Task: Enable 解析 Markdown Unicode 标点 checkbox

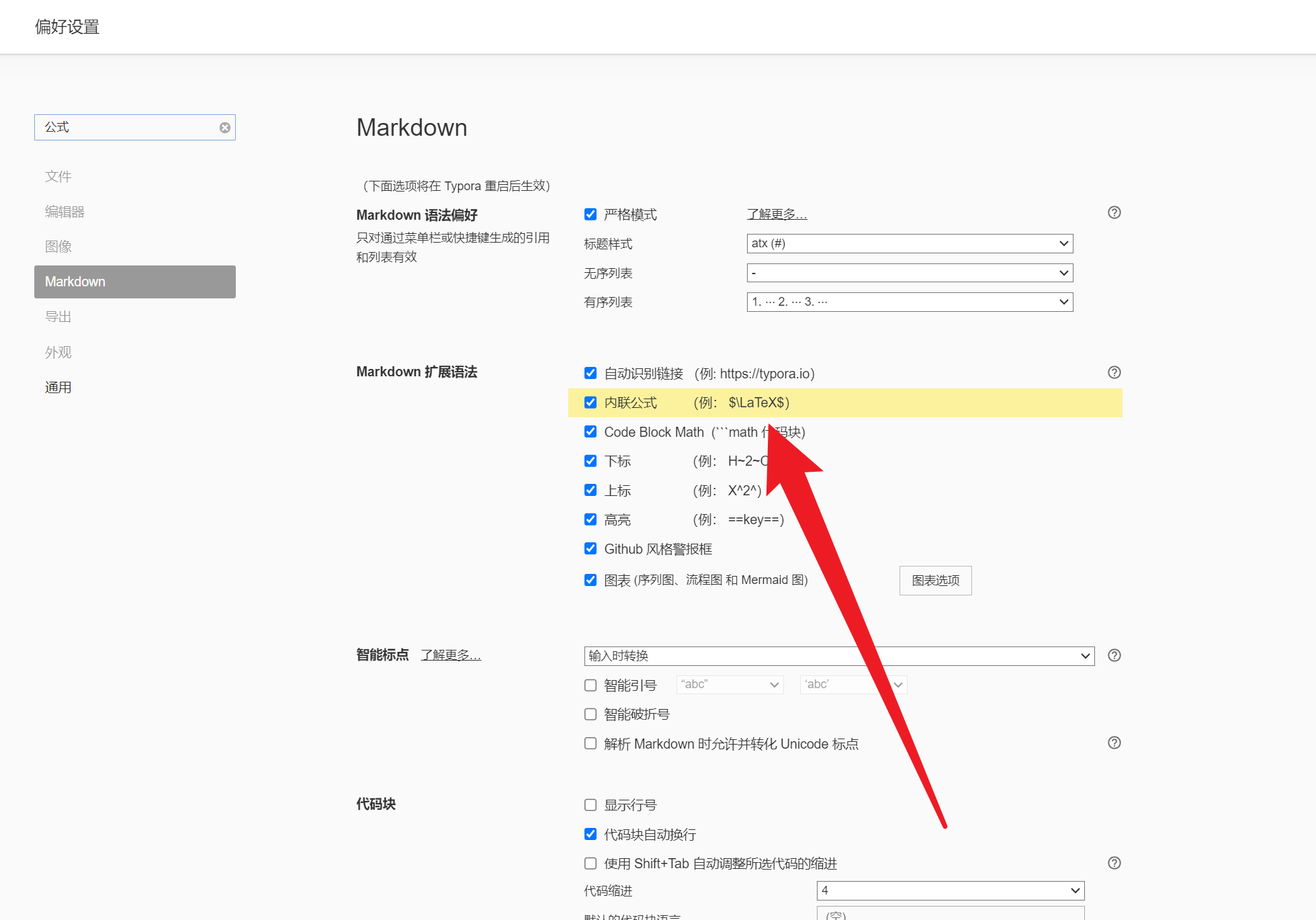Action: click(590, 743)
